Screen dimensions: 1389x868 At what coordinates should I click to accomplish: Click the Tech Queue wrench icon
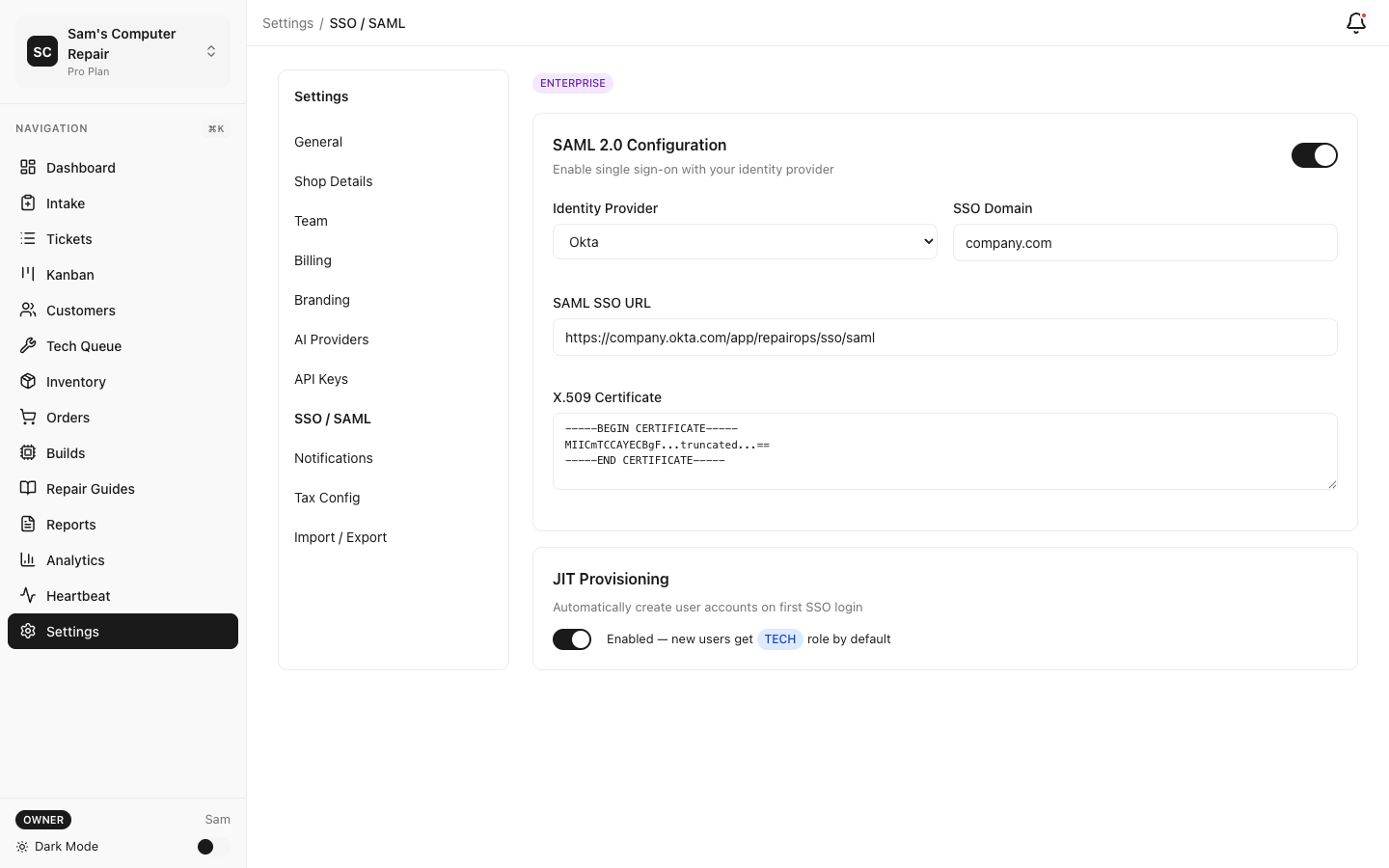[29, 345]
